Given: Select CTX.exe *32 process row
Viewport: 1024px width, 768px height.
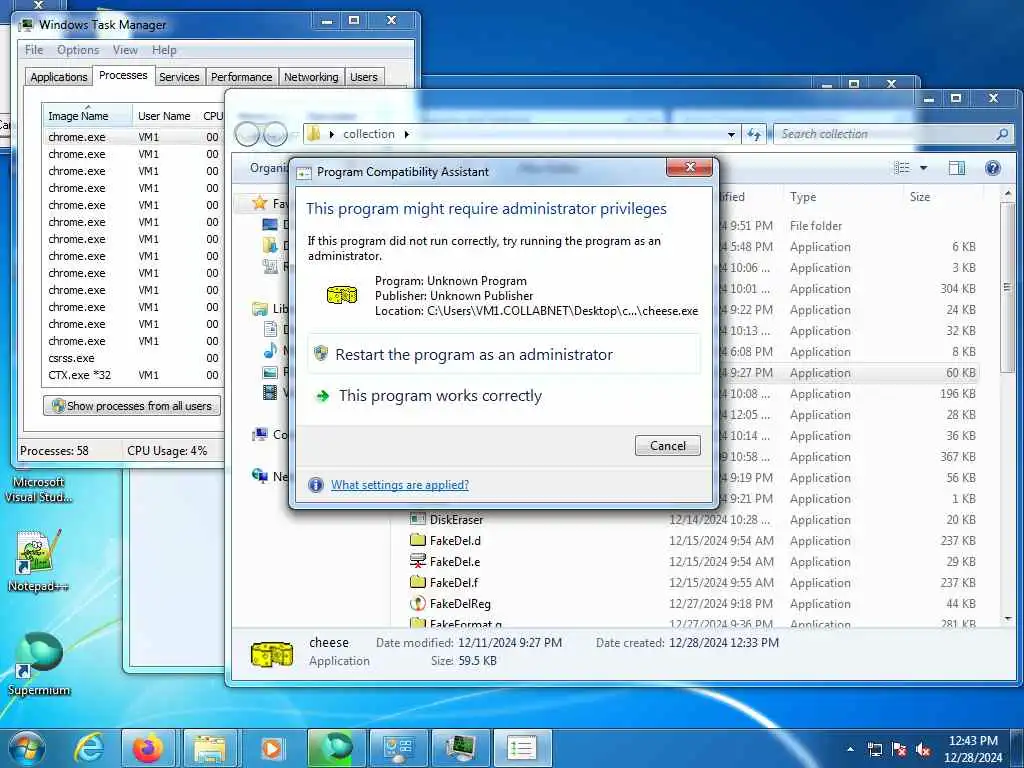Looking at the screenshot, I should 133,375.
